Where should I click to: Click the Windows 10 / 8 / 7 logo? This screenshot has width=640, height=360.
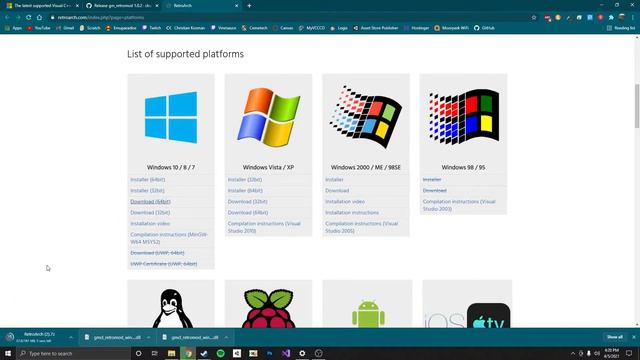click(171, 118)
